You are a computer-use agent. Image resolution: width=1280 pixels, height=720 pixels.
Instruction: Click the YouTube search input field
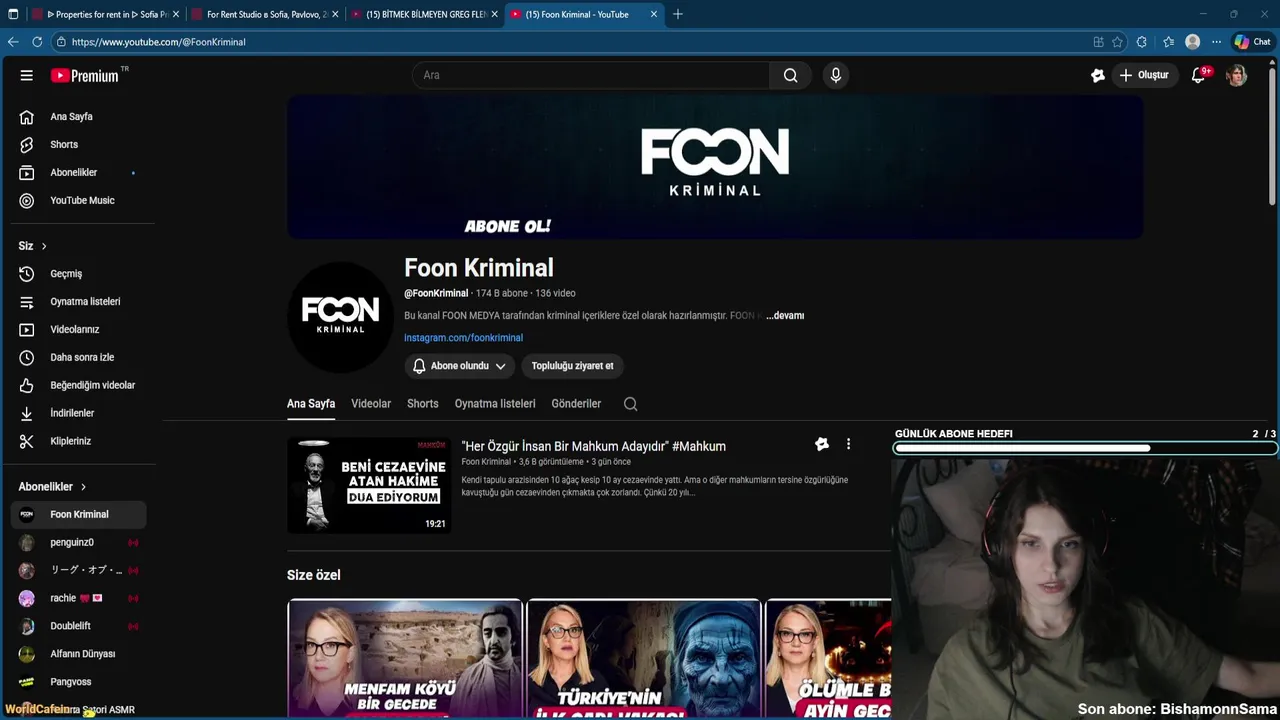click(591, 75)
